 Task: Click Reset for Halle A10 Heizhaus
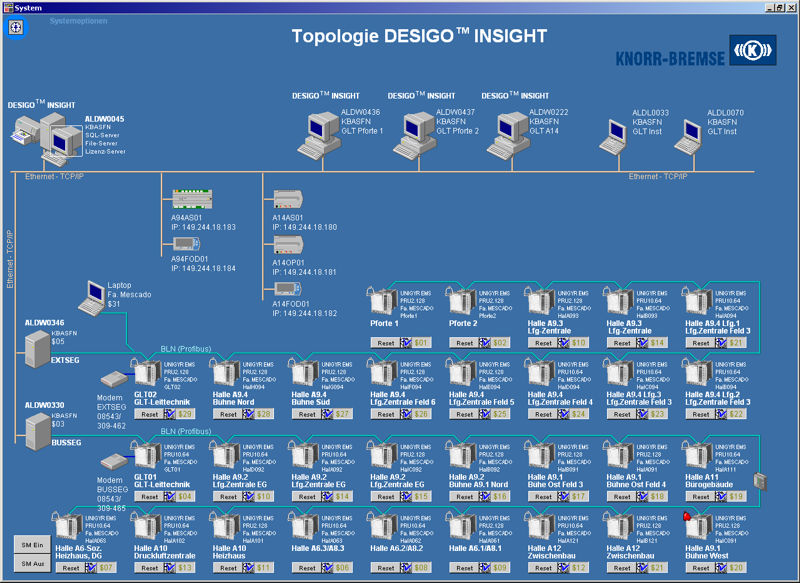pyautogui.click(x=228, y=567)
